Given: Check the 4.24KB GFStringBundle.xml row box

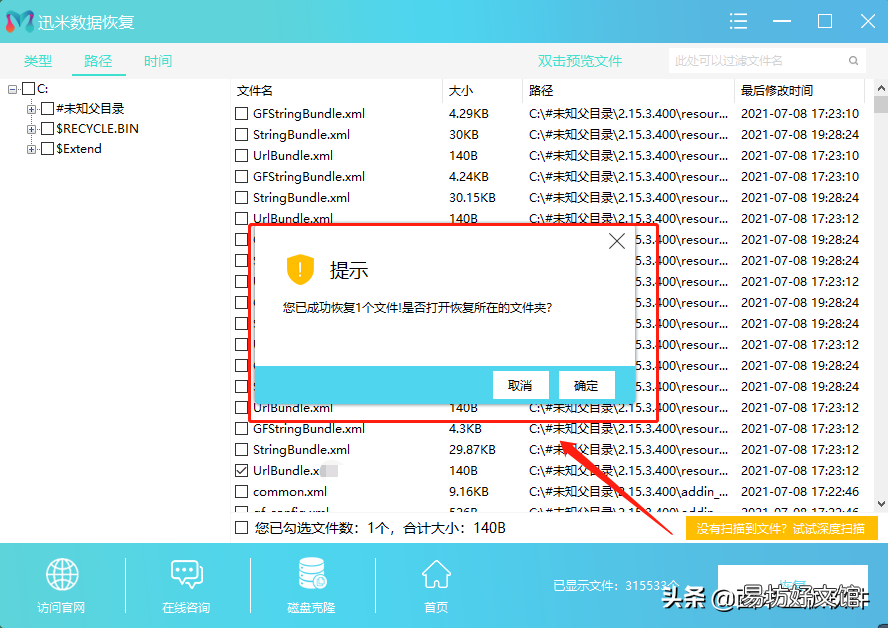Looking at the screenshot, I should tap(241, 177).
